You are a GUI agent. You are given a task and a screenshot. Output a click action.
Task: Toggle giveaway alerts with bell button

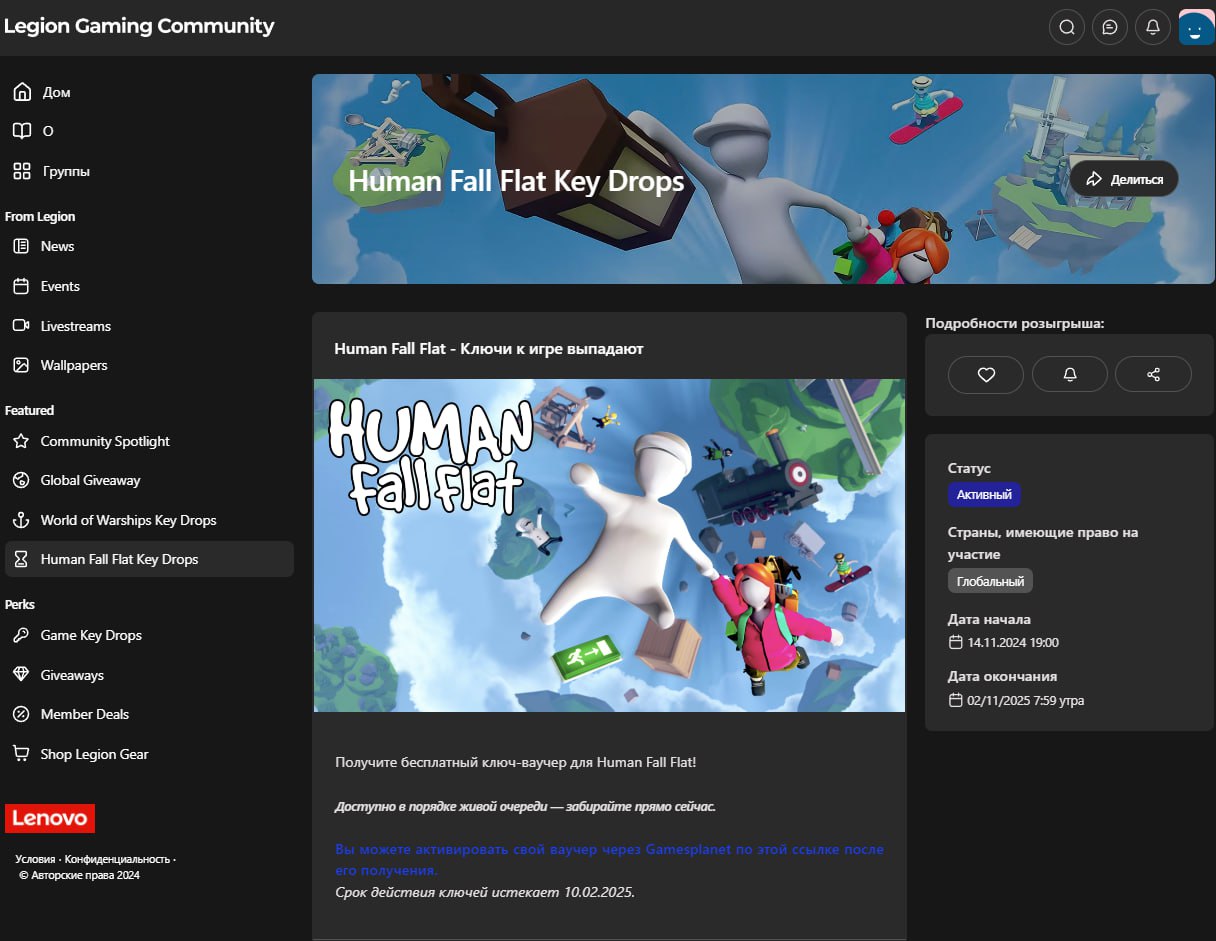(1069, 374)
